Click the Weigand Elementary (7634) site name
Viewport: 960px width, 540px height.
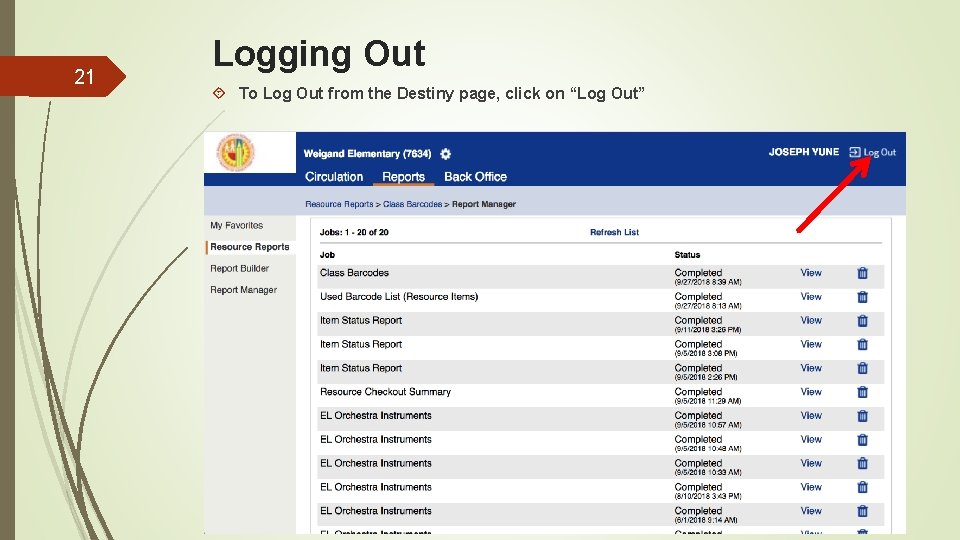tap(367, 154)
